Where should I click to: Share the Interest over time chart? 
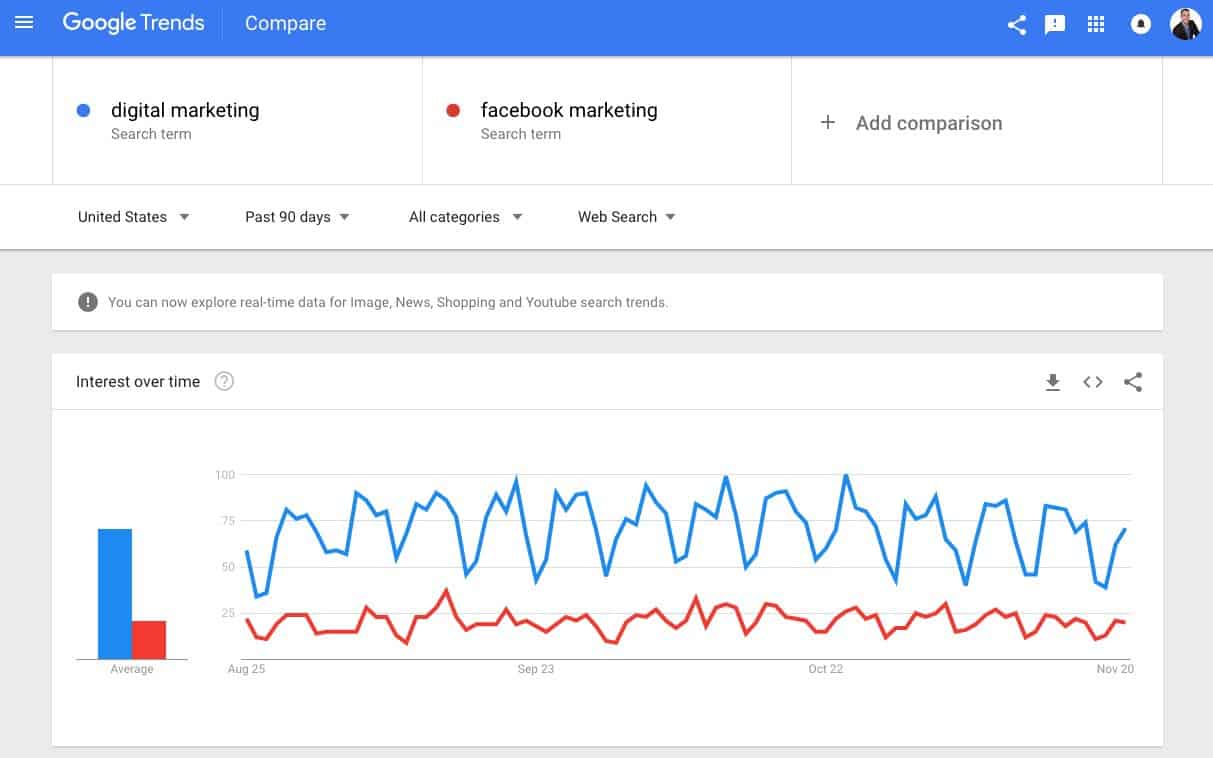tap(1133, 382)
